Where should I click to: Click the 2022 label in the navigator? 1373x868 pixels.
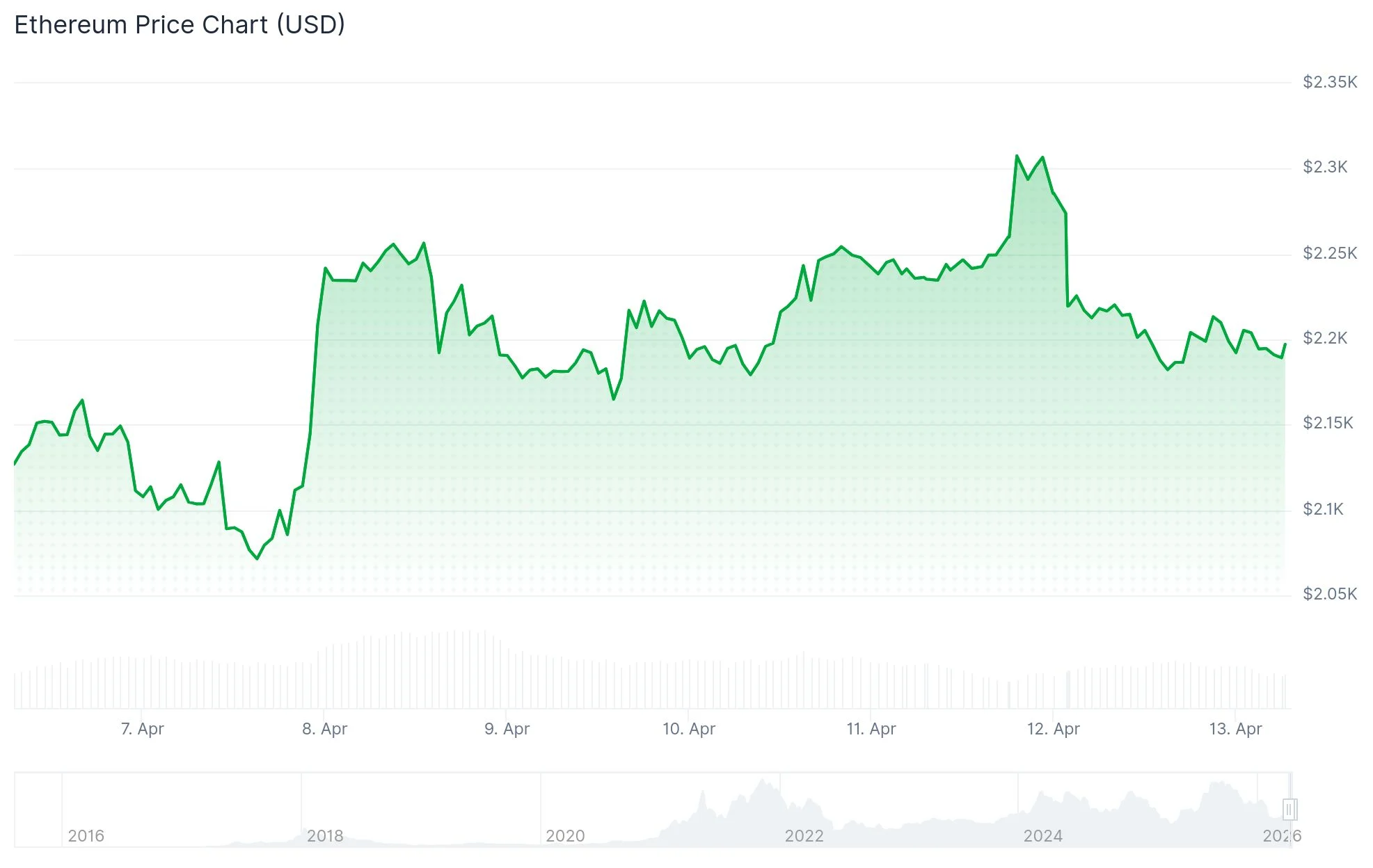[804, 835]
